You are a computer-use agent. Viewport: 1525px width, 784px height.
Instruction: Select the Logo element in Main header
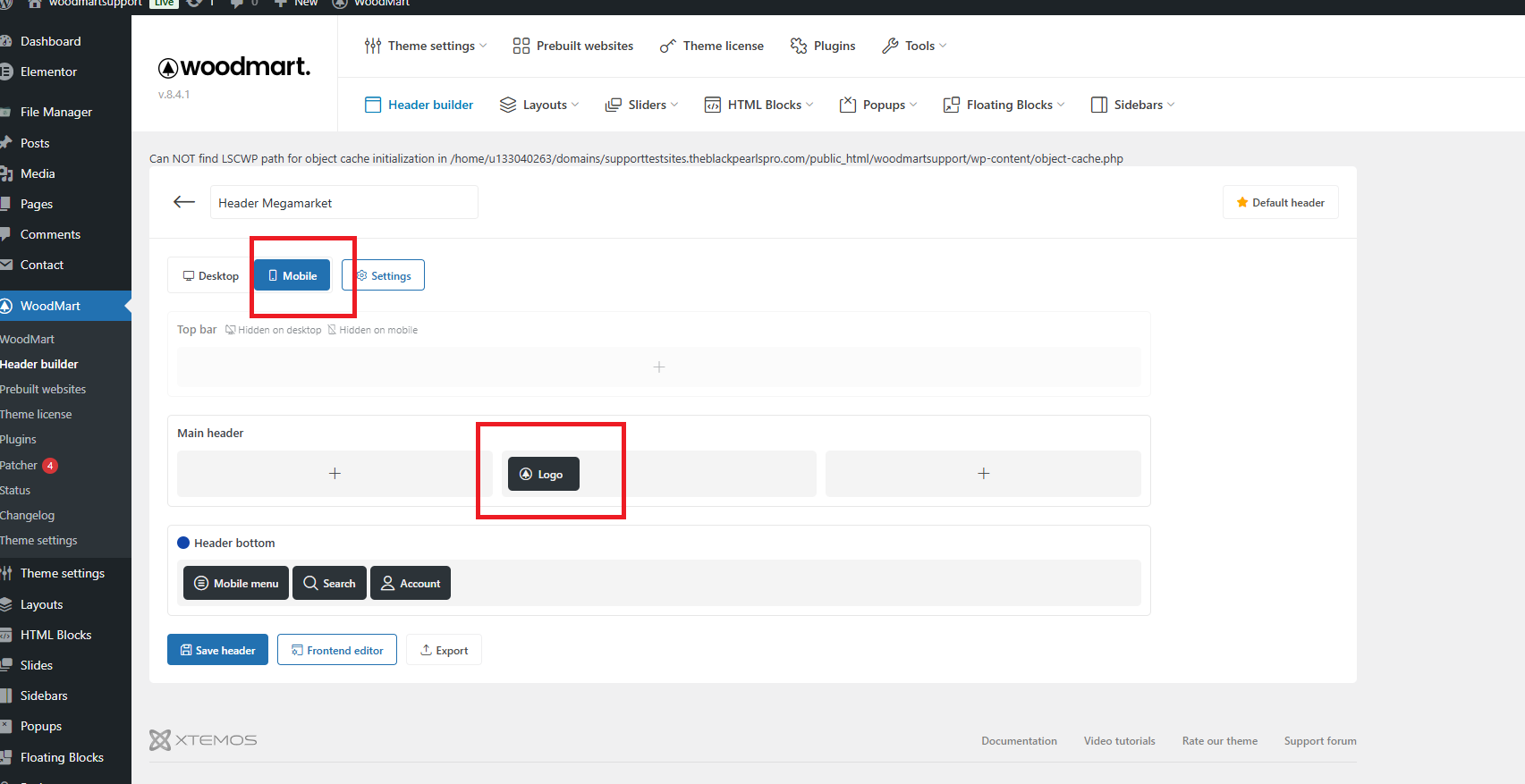click(x=544, y=474)
